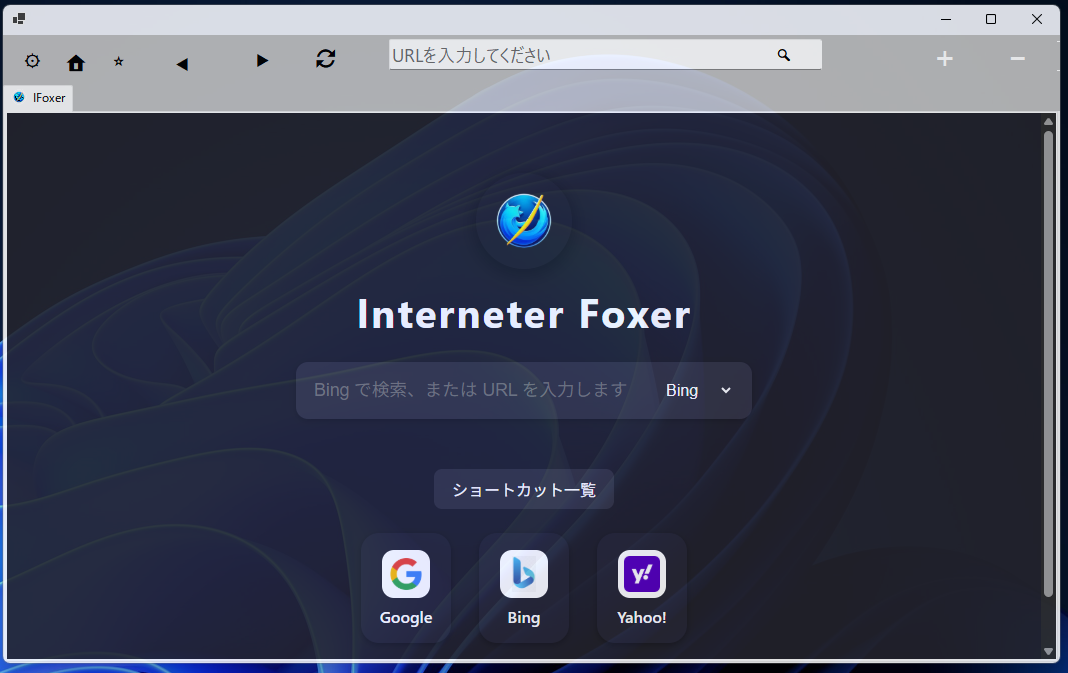1068x673 pixels.
Task: Click the forward navigation arrow
Action: pos(262,61)
